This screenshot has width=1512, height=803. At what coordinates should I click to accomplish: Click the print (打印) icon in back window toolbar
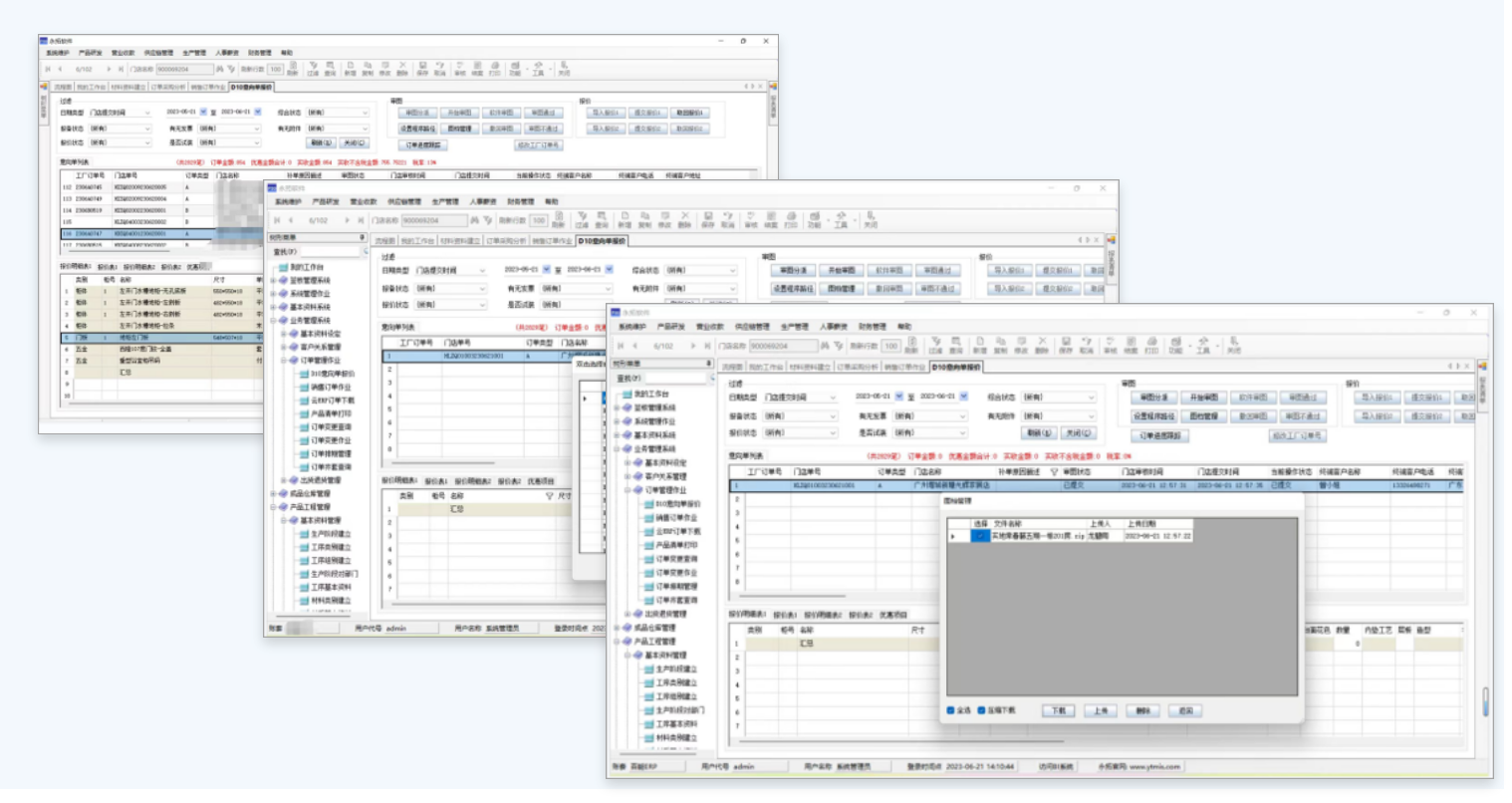(495, 68)
